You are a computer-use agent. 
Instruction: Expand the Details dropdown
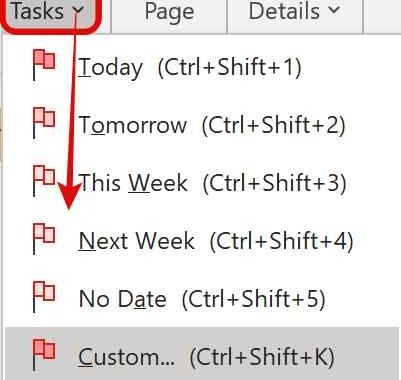[295, 14]
